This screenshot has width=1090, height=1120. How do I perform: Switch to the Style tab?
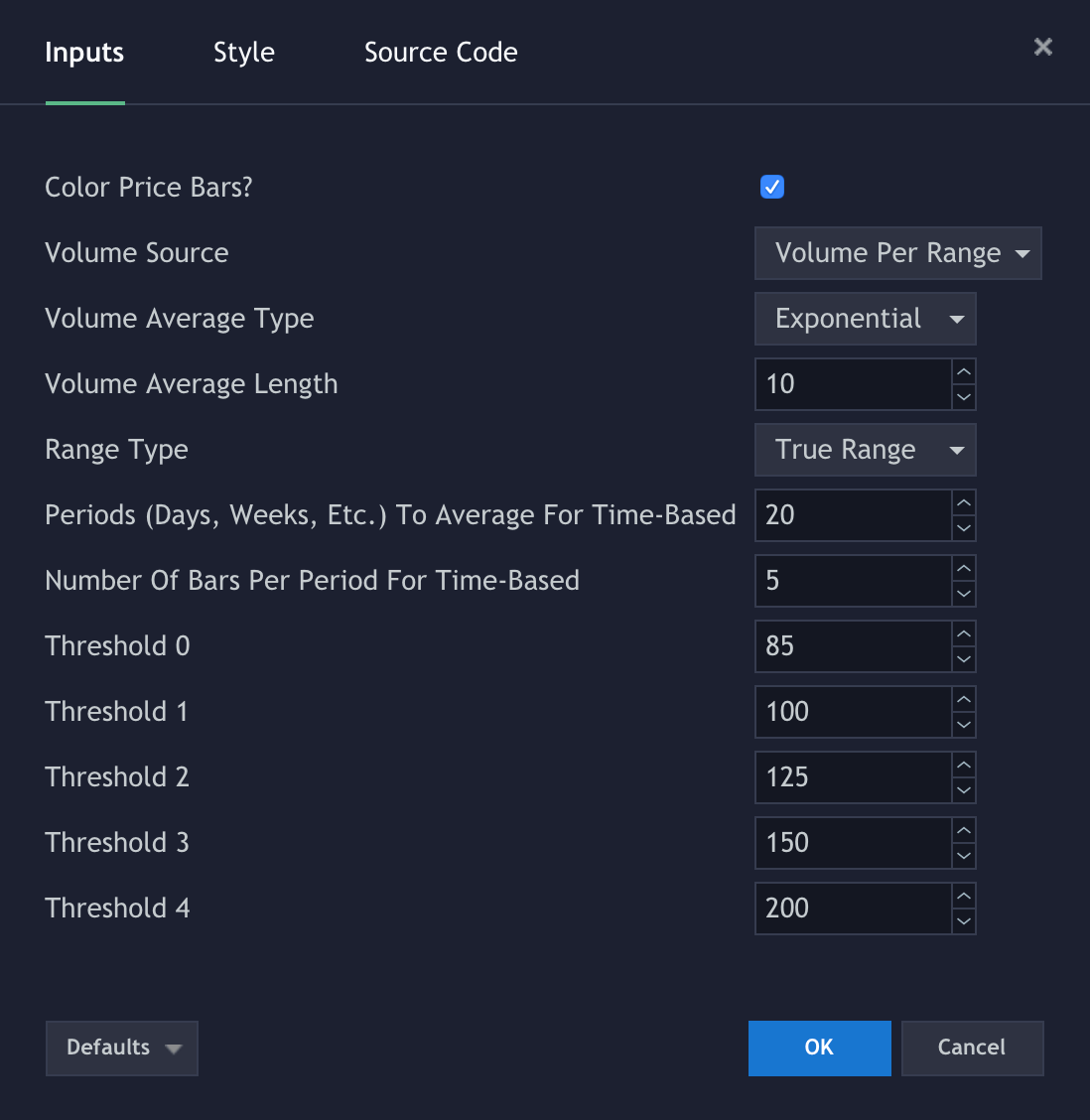tap(243, 52)
